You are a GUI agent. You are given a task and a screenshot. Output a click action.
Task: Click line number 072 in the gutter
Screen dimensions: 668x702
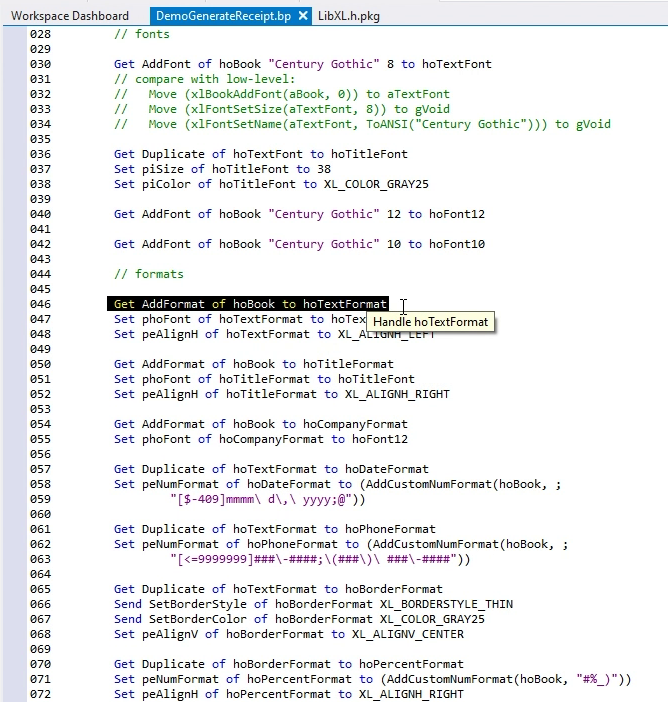[40, 694]
